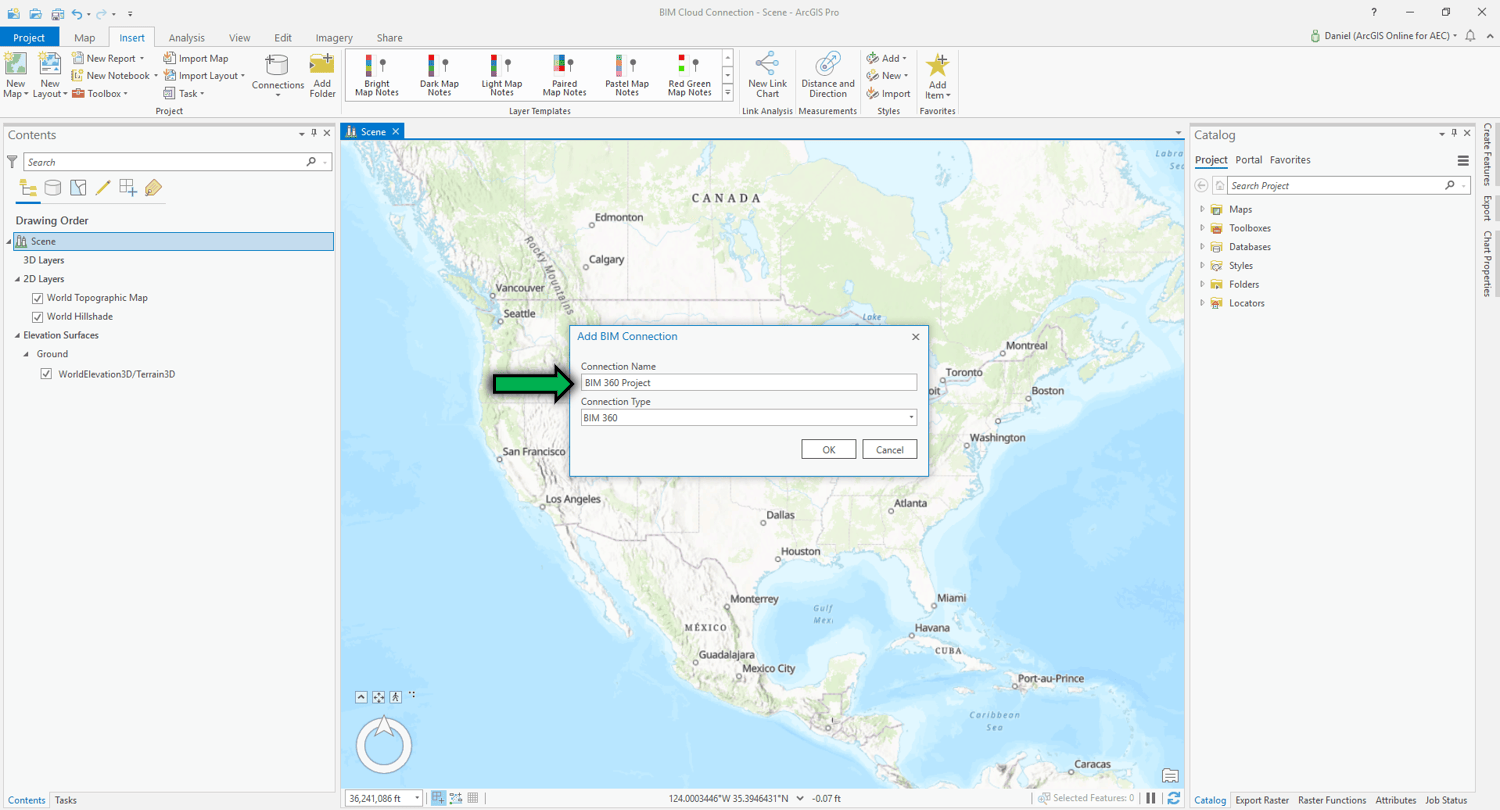Click the Undo arrow icon

point(78,13)
